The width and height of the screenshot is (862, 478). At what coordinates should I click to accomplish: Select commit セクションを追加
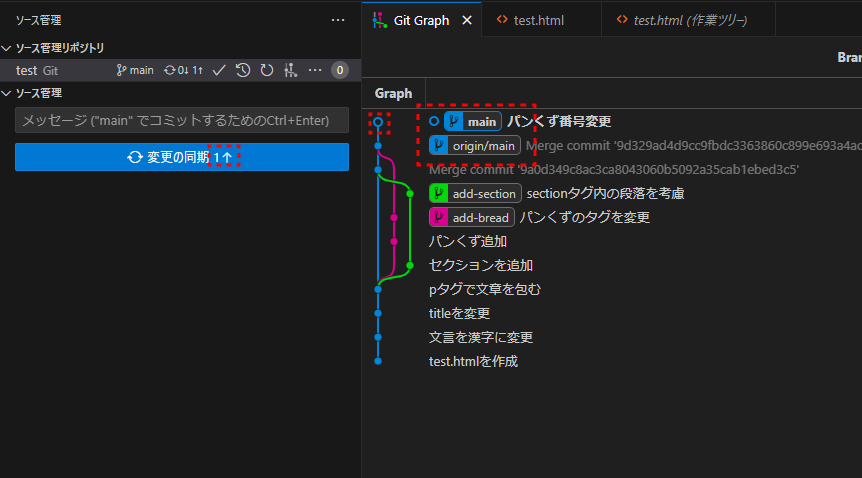[480, 265]
